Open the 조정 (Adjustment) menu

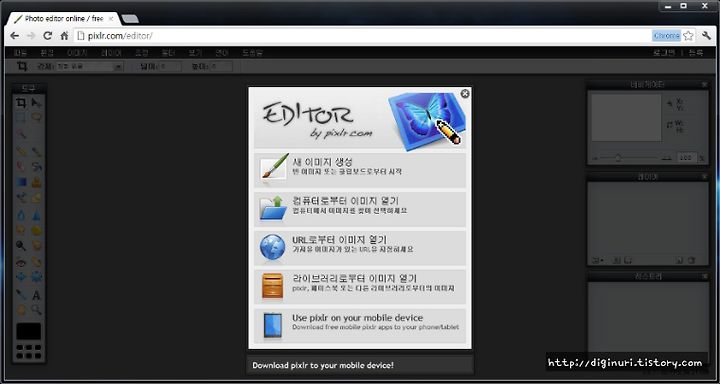pos(141,53)
